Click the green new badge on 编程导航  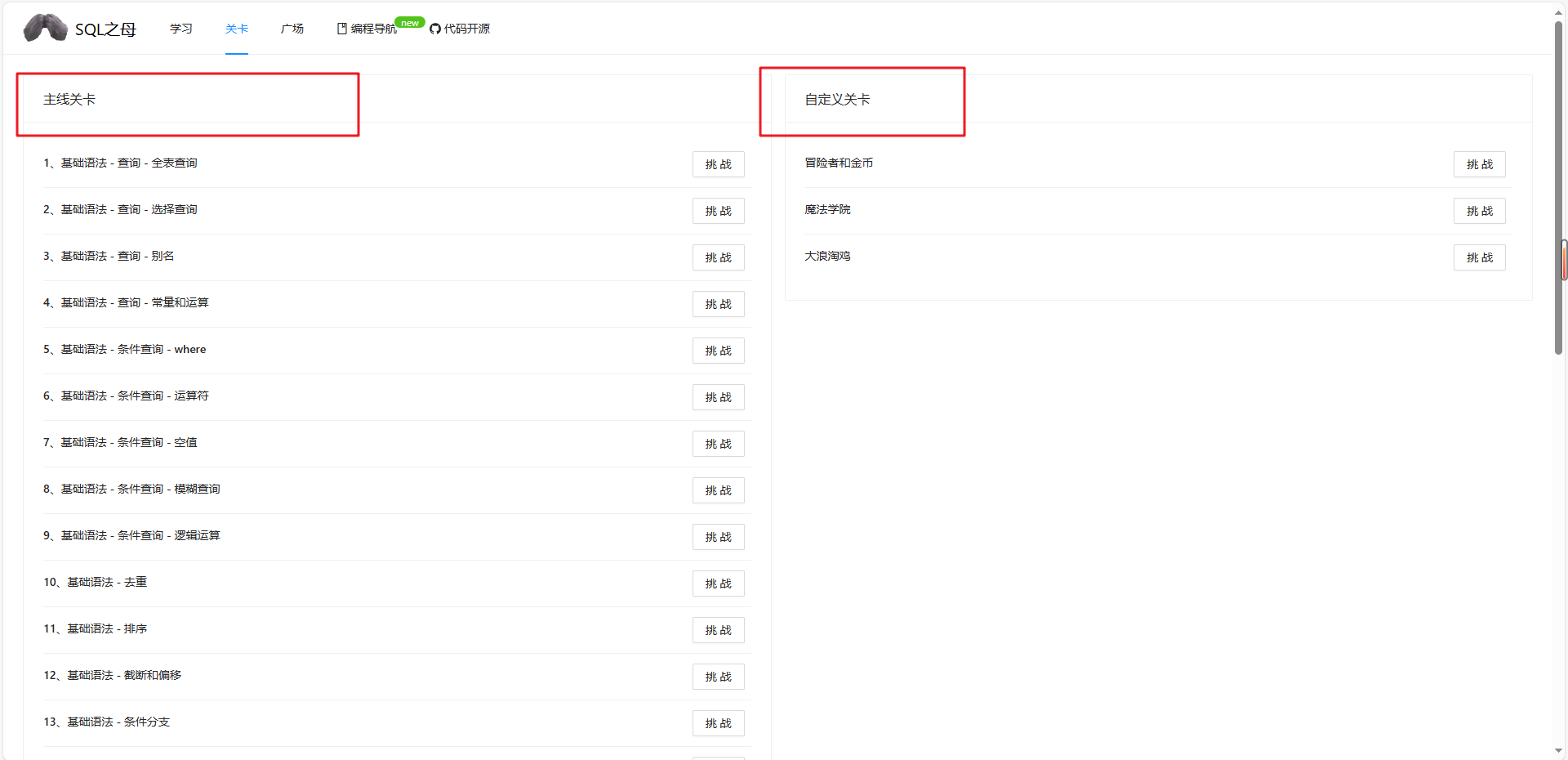pyautogui.click(x=409, y=22)
